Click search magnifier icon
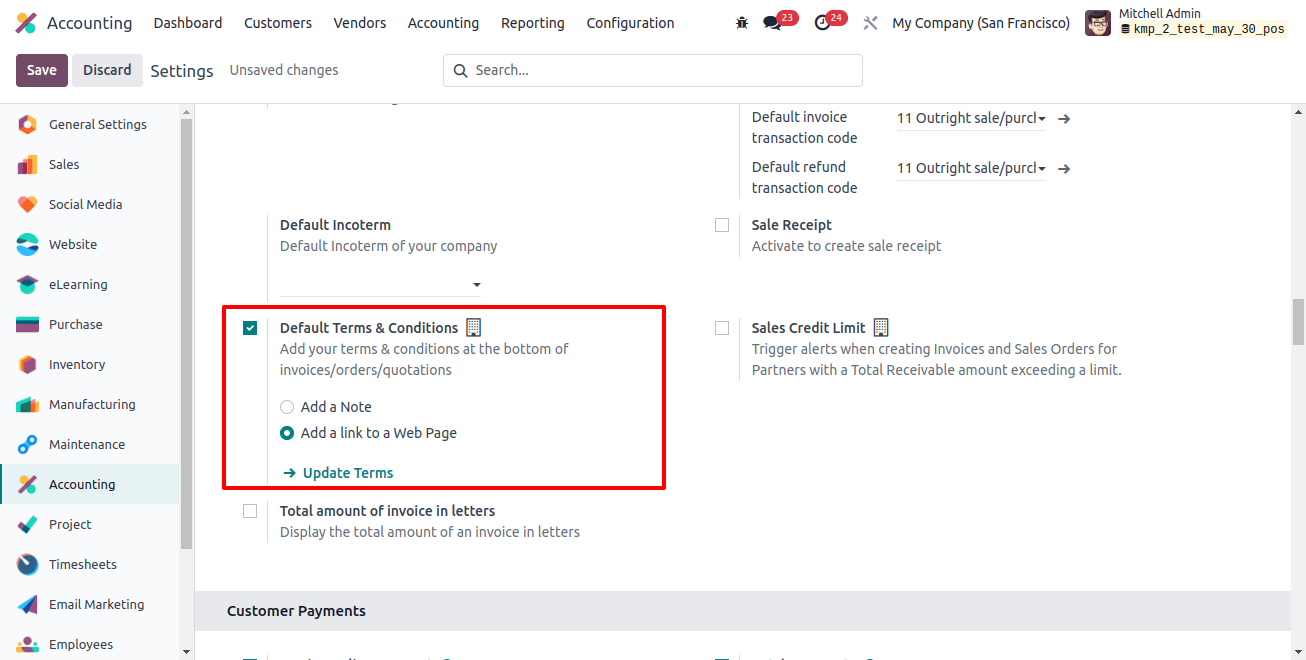Screen dimensions: 1306x660 (x=460, y=71)
